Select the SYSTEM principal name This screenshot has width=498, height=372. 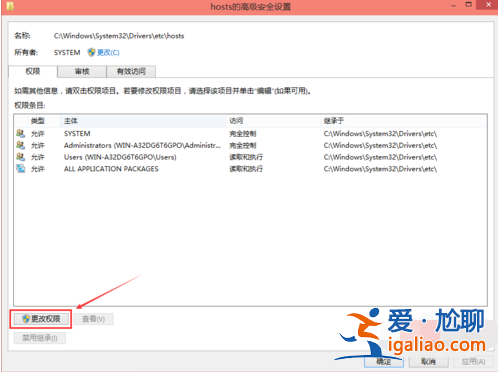click(x=77, y=134)
